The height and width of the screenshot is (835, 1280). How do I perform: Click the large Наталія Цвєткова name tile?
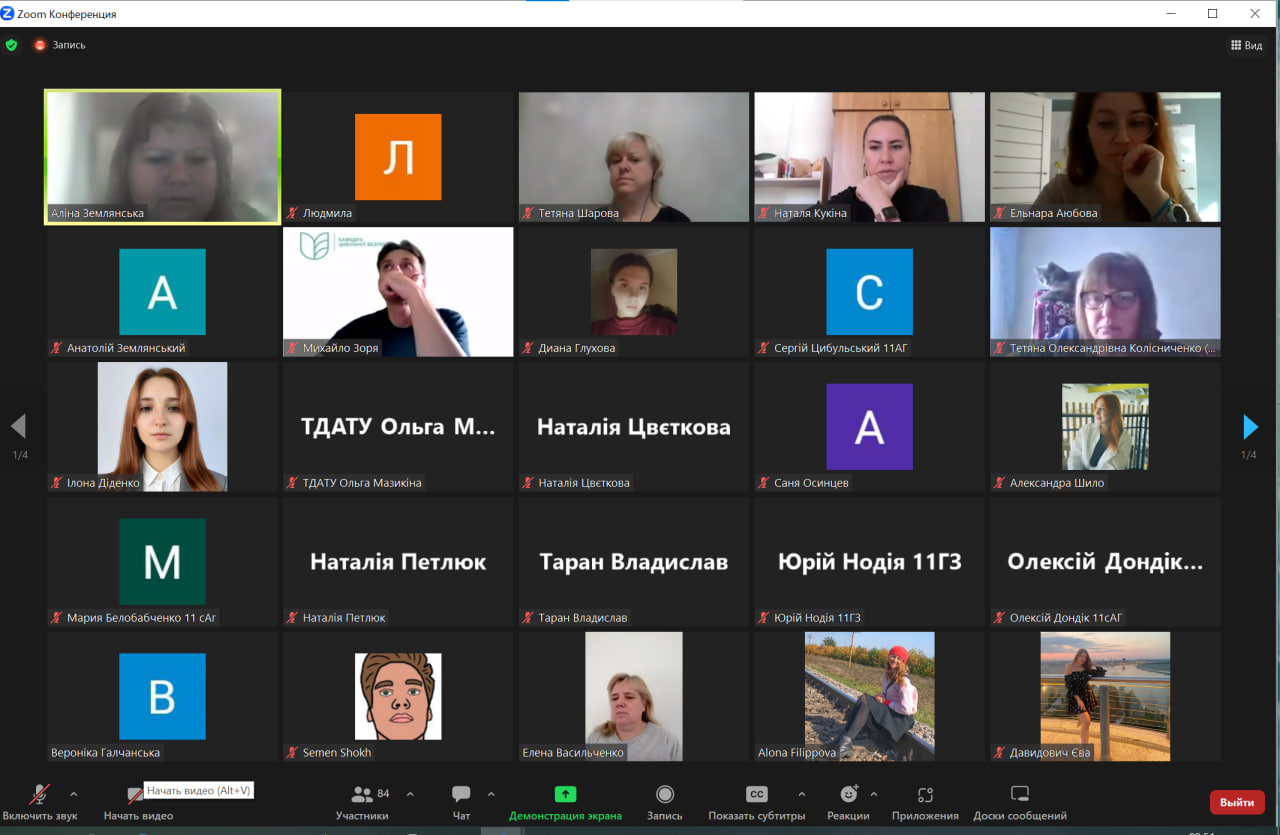pyautogui.click(x=634, y=427)
